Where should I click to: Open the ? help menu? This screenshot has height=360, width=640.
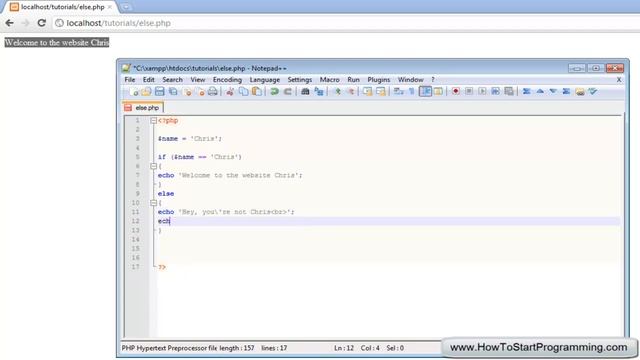pyautogui.click(x=433, y=80)
